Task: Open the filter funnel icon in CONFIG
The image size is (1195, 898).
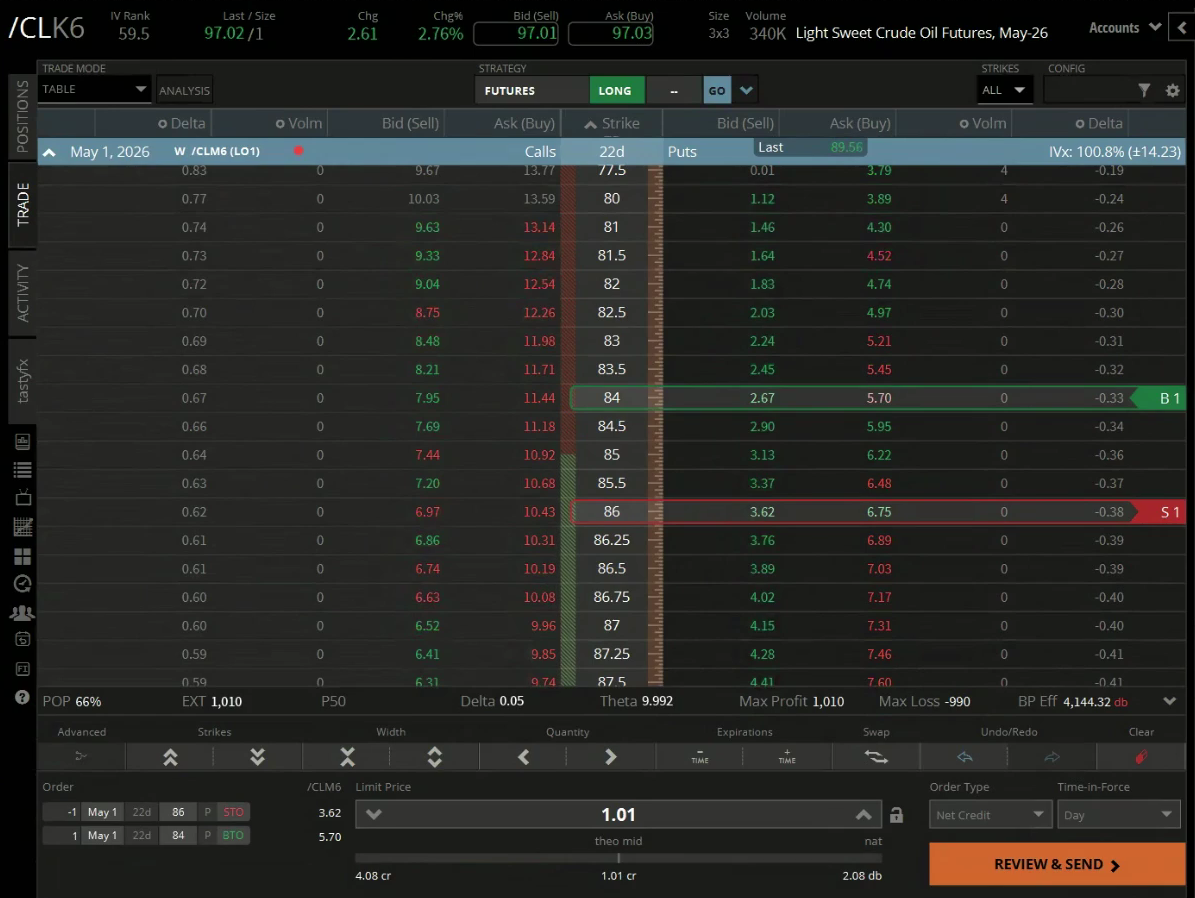Action: 1144,91
